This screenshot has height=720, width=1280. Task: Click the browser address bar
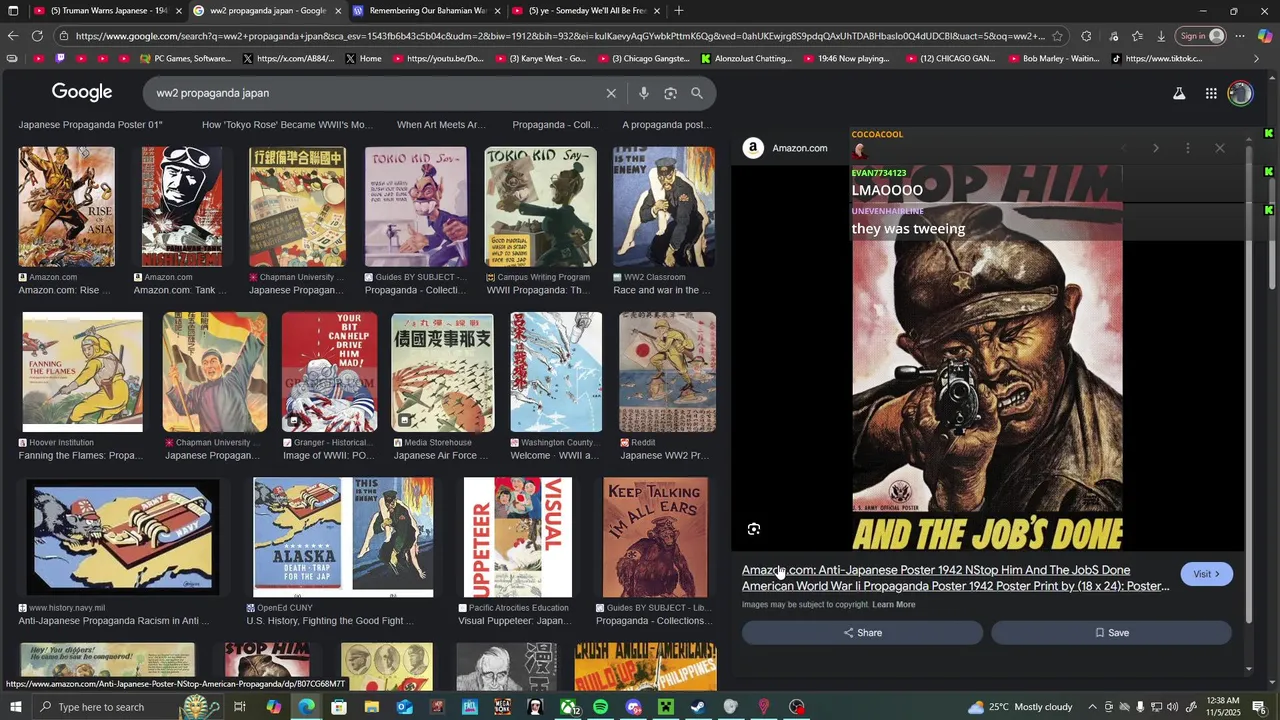560,36
